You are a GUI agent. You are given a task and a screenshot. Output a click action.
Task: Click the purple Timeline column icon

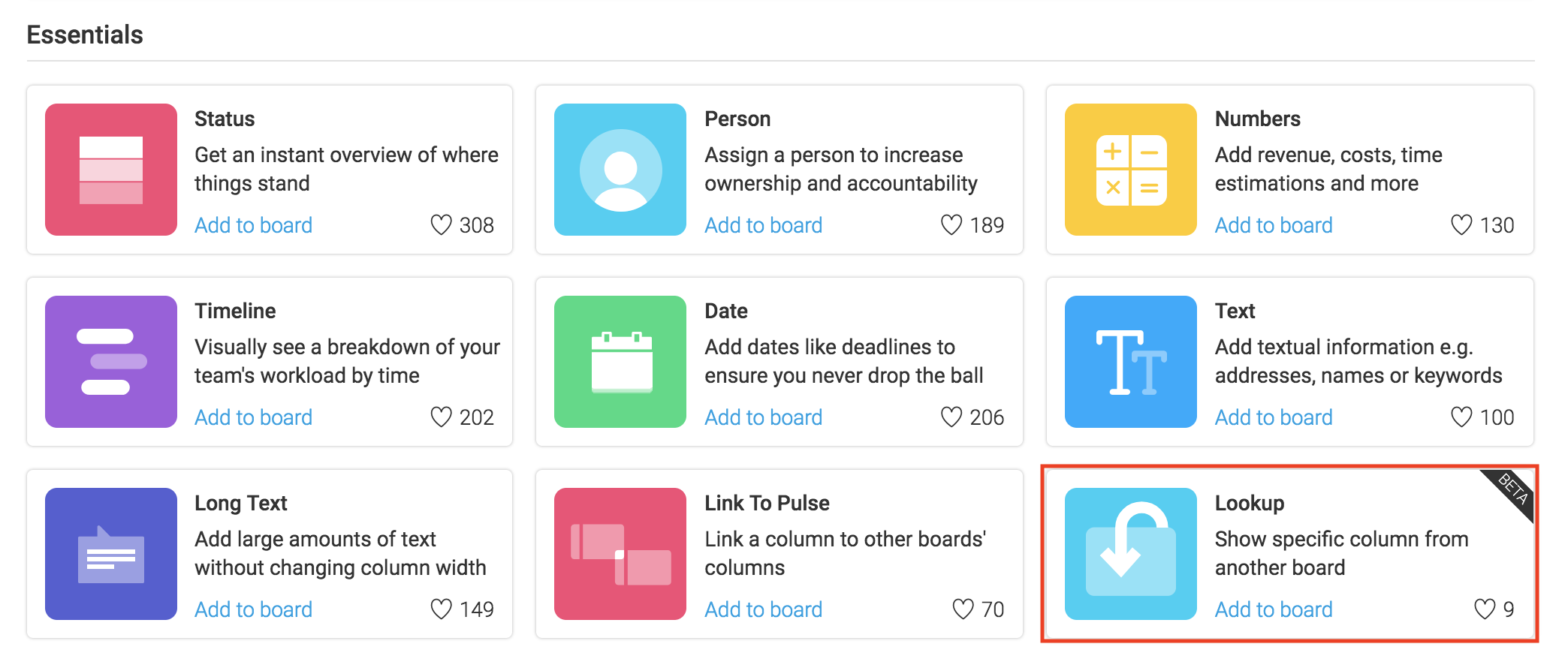click(x=111, y=362)
